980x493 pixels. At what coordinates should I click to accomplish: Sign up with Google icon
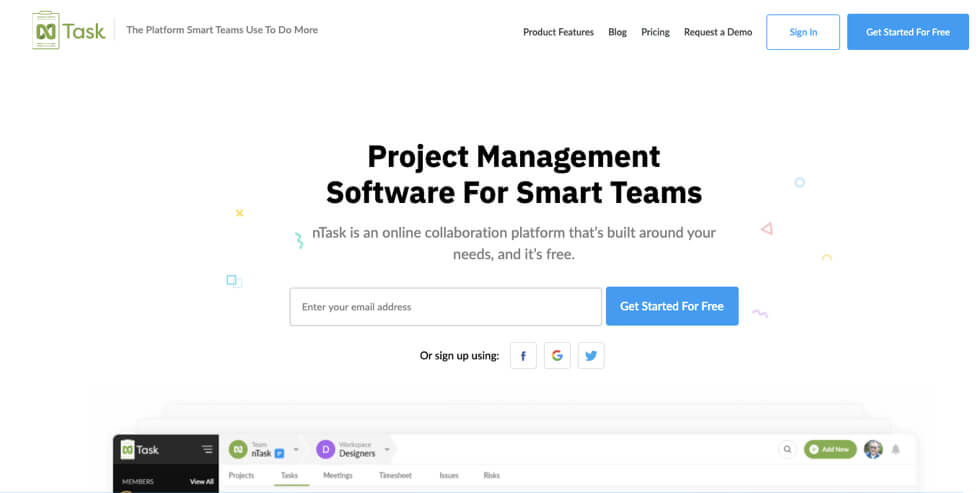(557, 356)
